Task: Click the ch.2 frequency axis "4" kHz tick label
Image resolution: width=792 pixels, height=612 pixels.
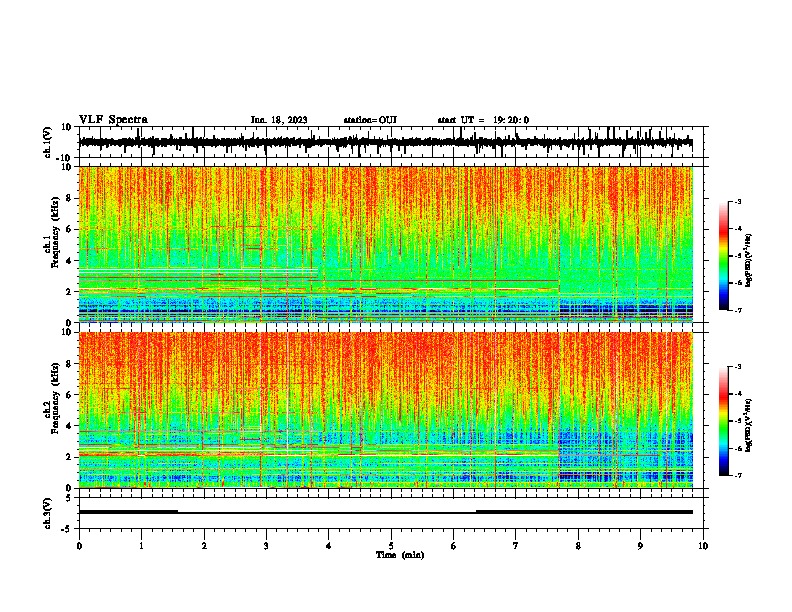Action: (69, 426)
